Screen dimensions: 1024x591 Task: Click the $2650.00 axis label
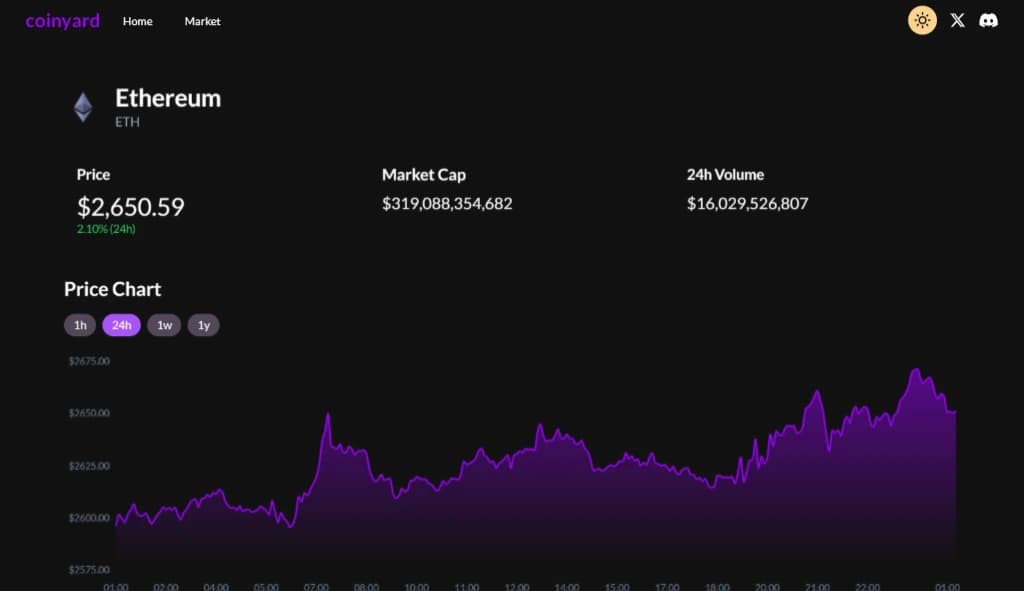coord(89,413)
